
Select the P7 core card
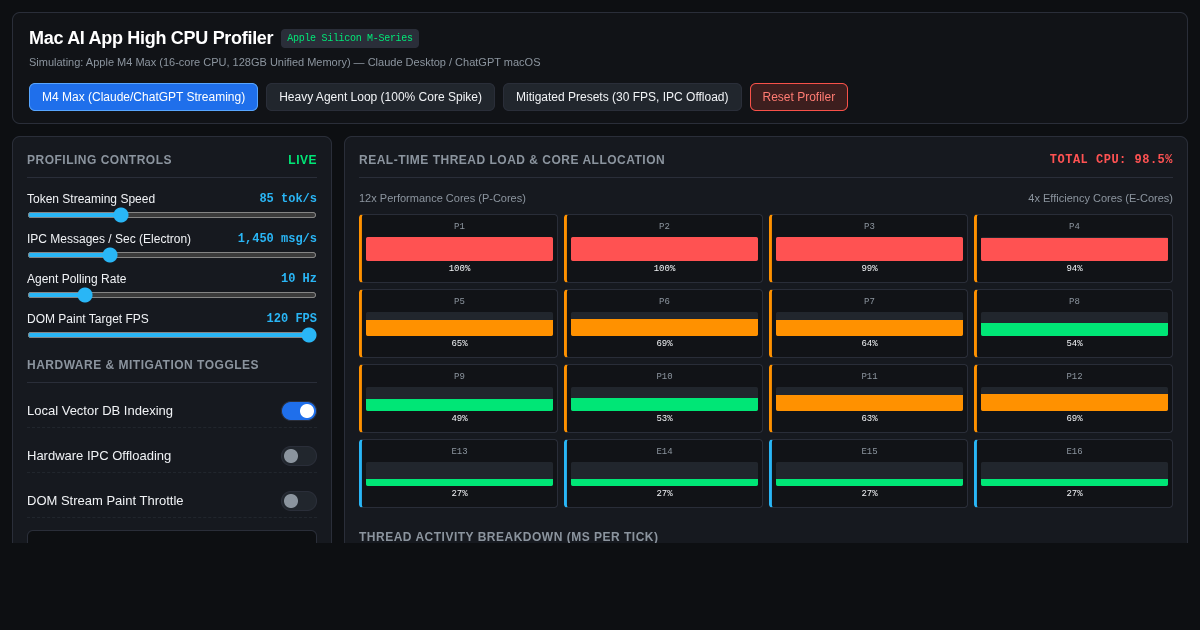[x=869, y=324]
